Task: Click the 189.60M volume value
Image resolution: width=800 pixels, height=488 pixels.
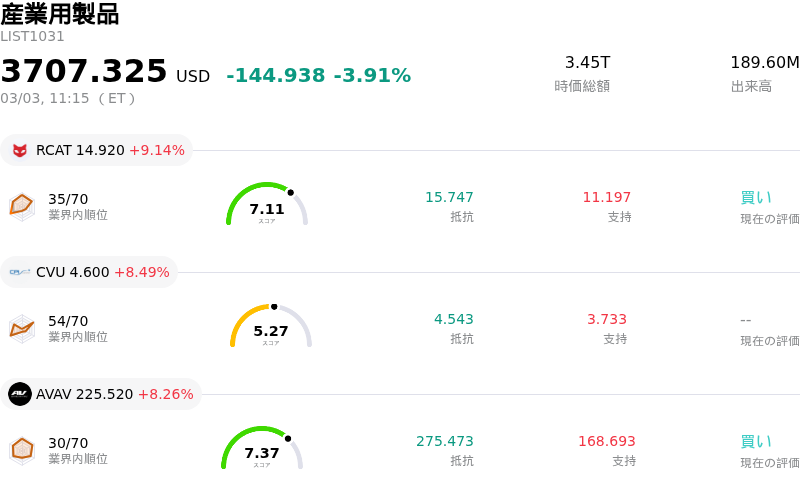Action: pos(765,63)
